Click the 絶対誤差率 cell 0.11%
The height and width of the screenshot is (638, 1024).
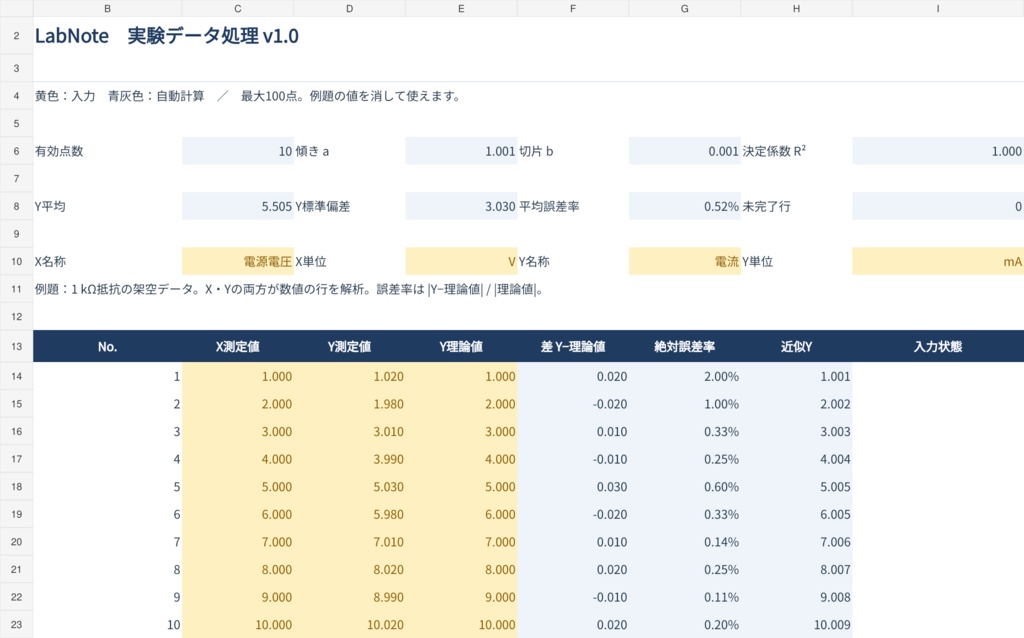click(x=684, y=597)
